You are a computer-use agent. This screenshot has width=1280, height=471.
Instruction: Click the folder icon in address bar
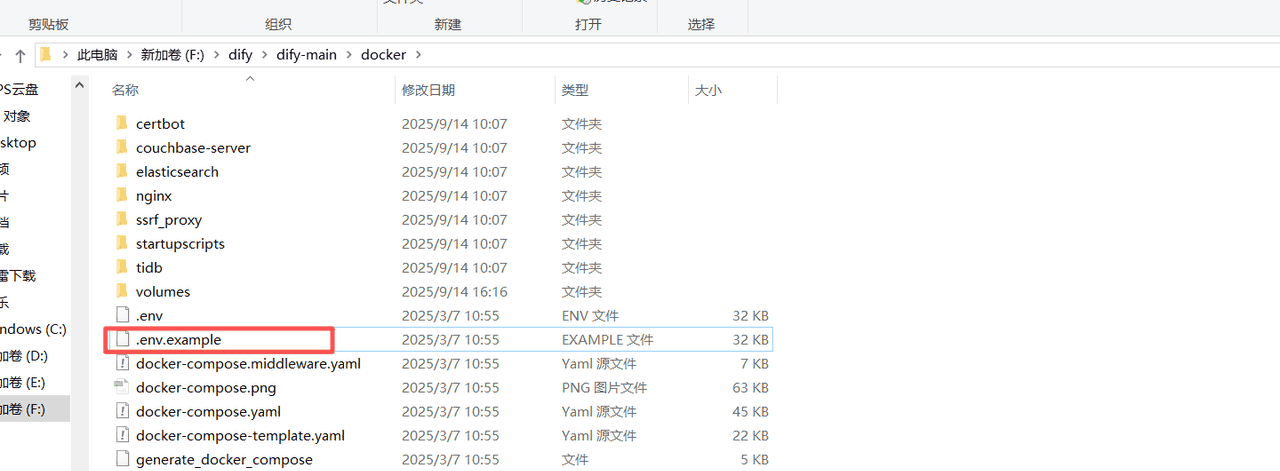(x=46, y=55)
